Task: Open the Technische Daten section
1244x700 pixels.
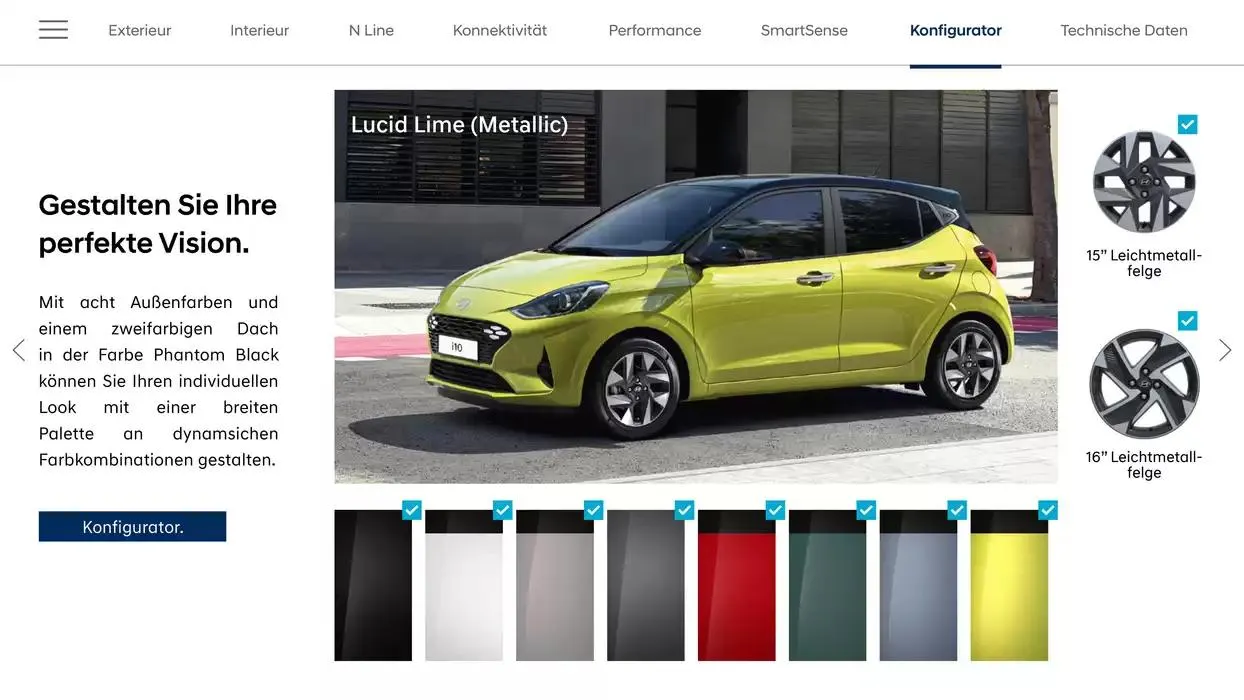Action: (x=1123, y=30)
